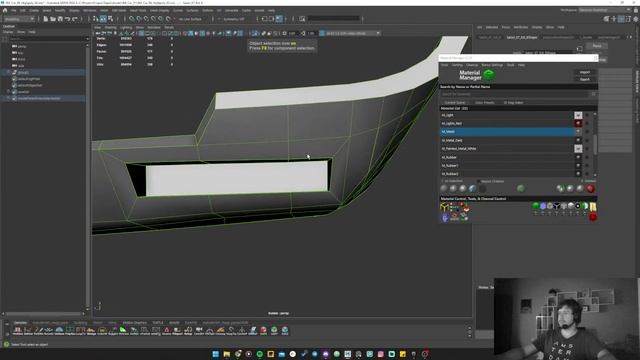Click the first icon on the Maya shelf
Screen dimensions: 640x360
(17, 330)
